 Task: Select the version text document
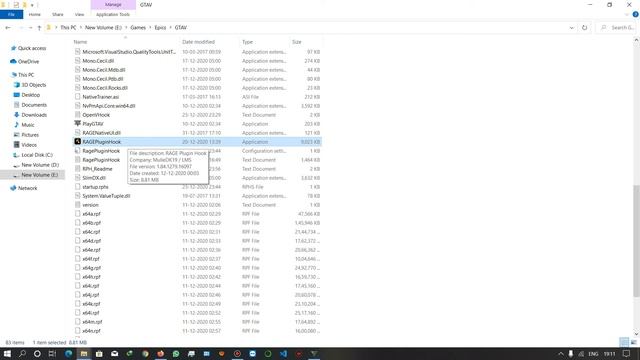coord(90,205)
